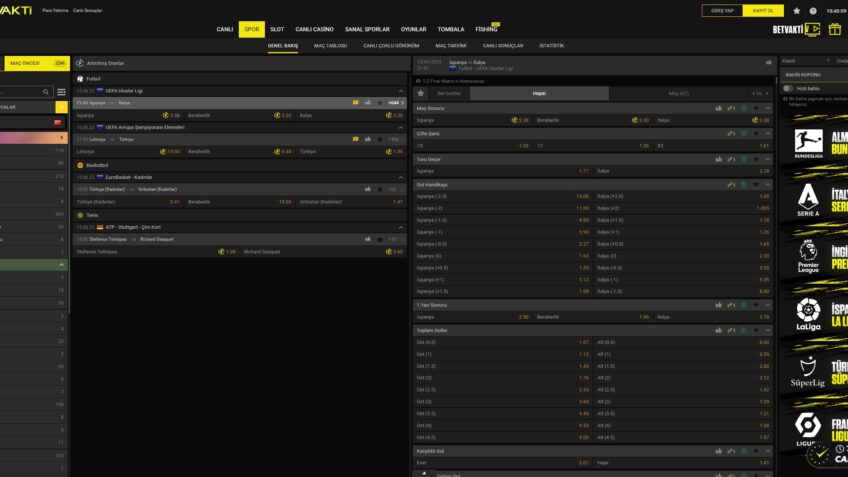Select the MAÇ ÖNCESİ yellow button

[34, 63]
